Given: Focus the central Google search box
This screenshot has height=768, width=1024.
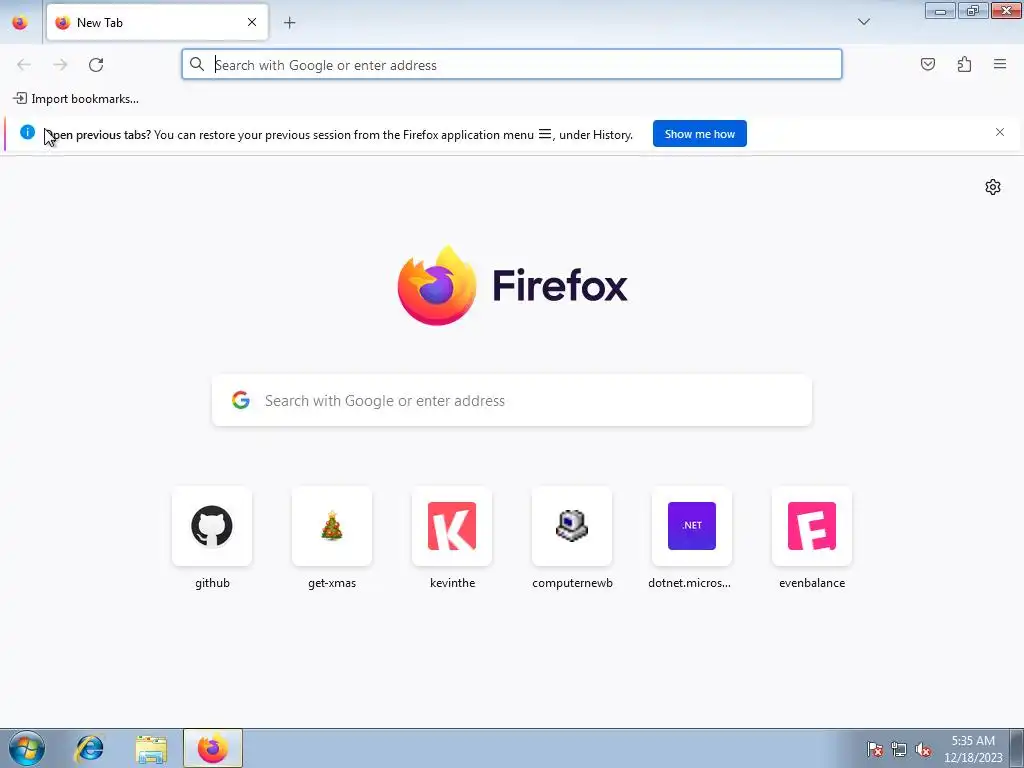Looking at the screenshot, I should [512, 400].
